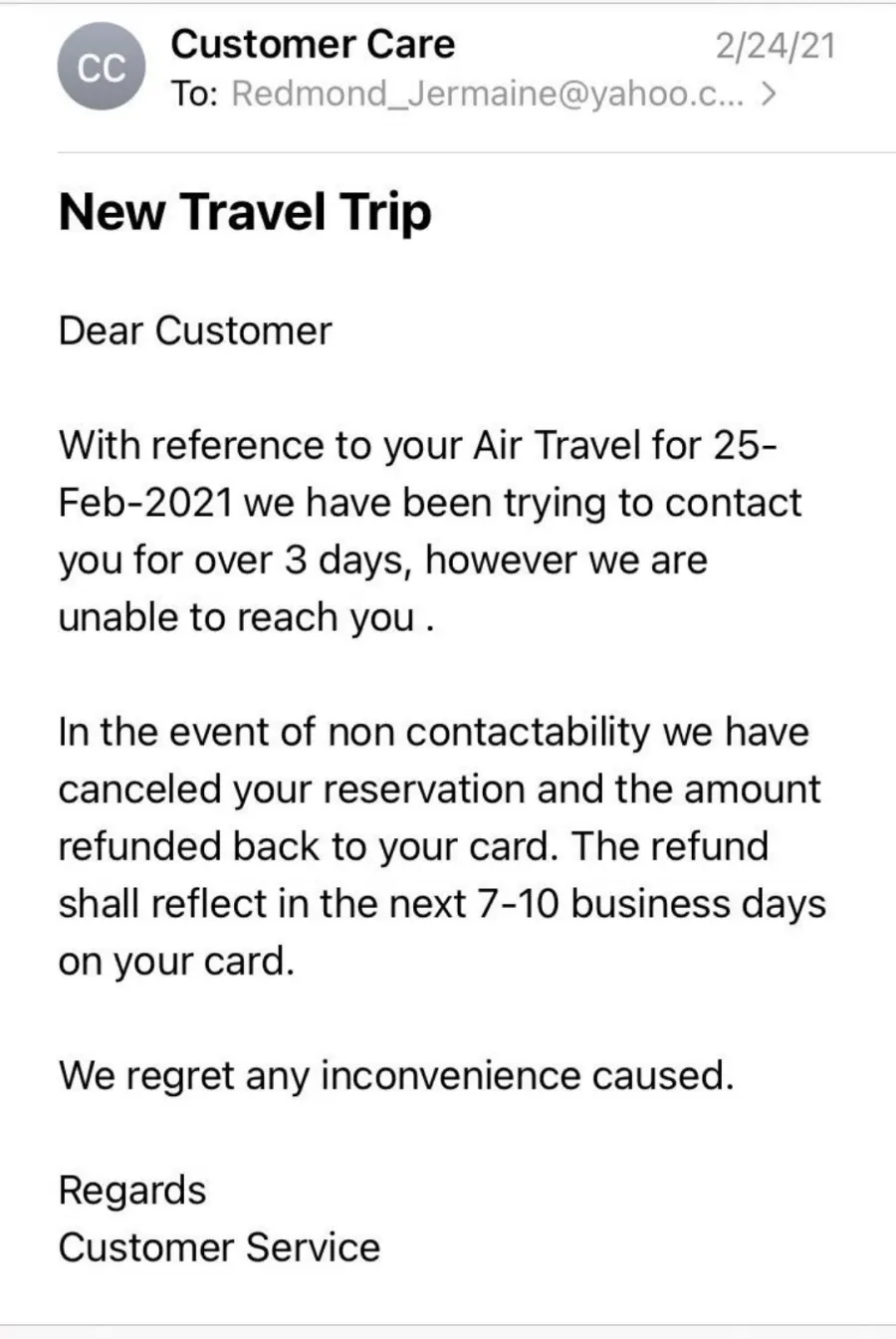Tap the CC sender avatar icon
The width and height of the screenshot is (896, 1339).
102,67
